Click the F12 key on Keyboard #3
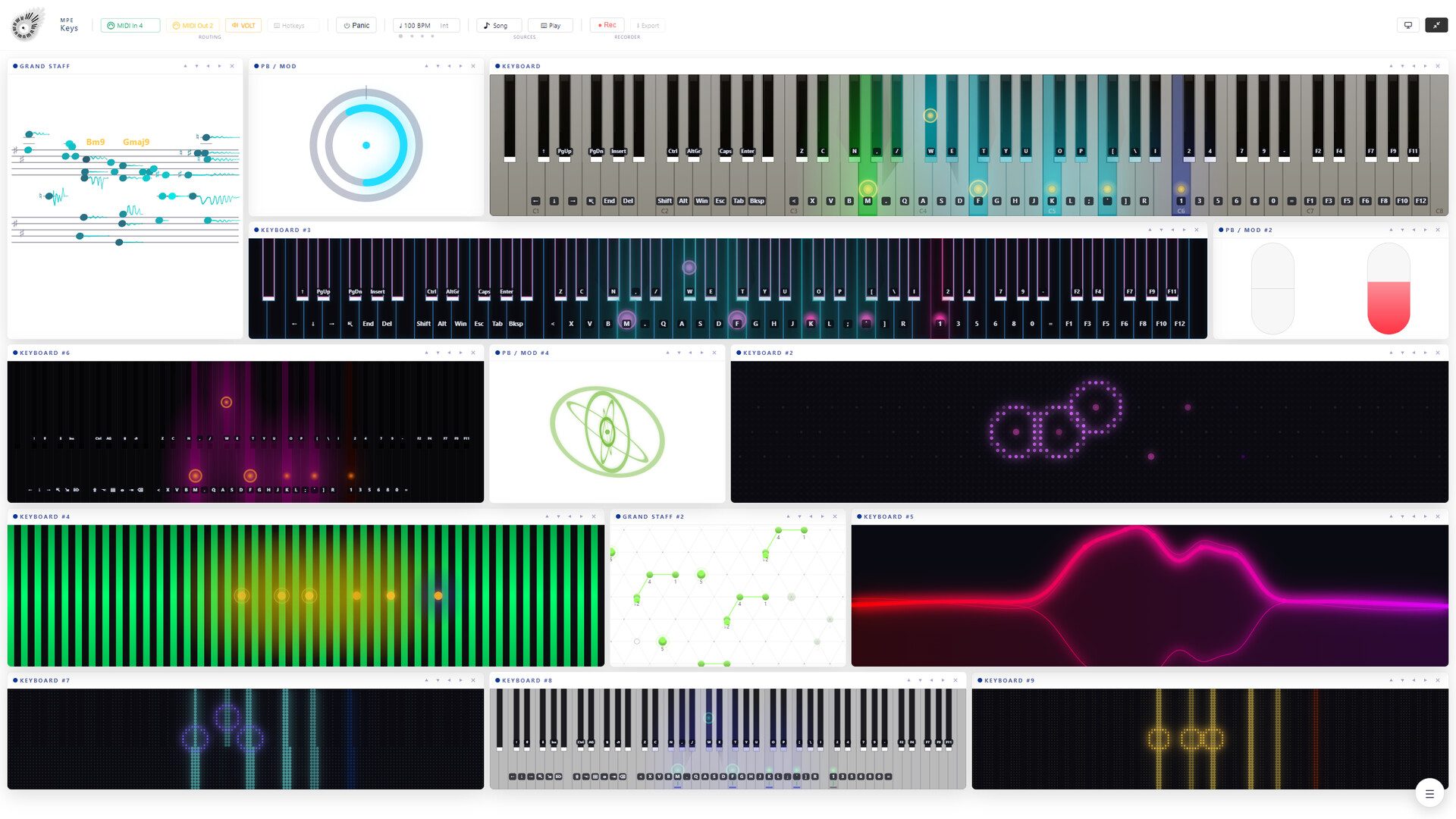 (x=1180, y=324)
